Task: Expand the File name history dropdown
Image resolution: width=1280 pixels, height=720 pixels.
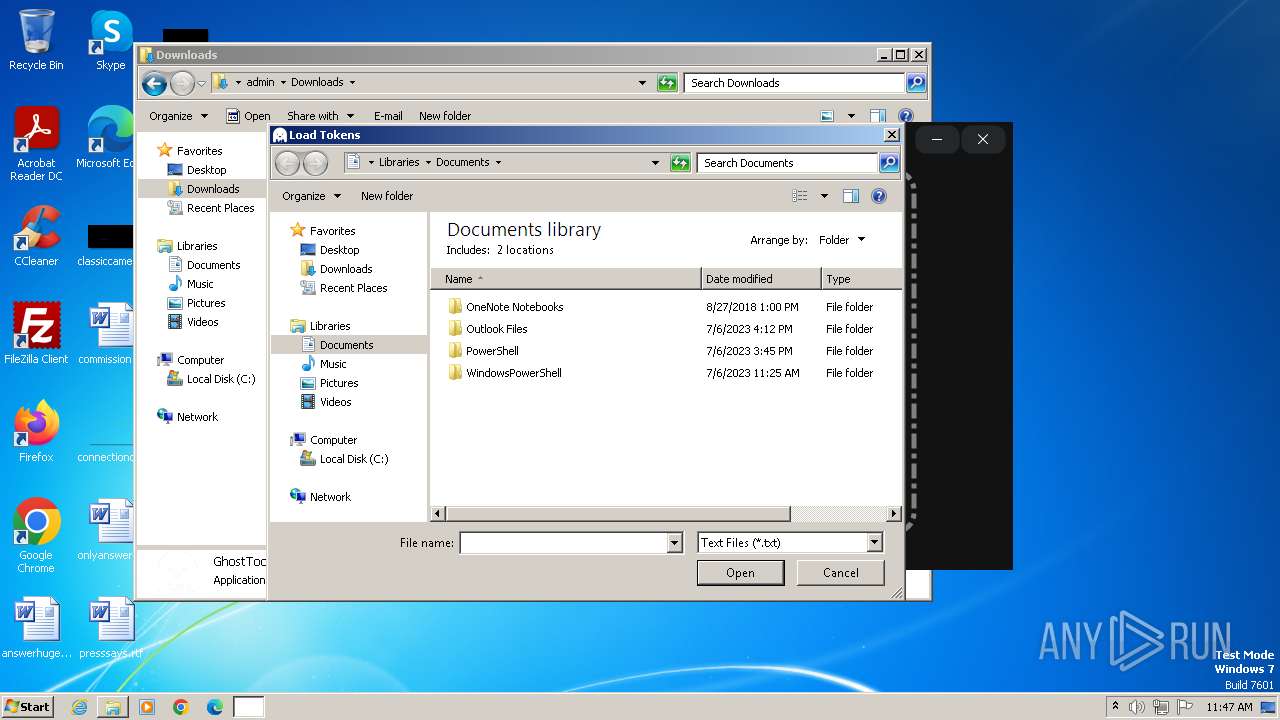Action: click(x=674, y=543)
